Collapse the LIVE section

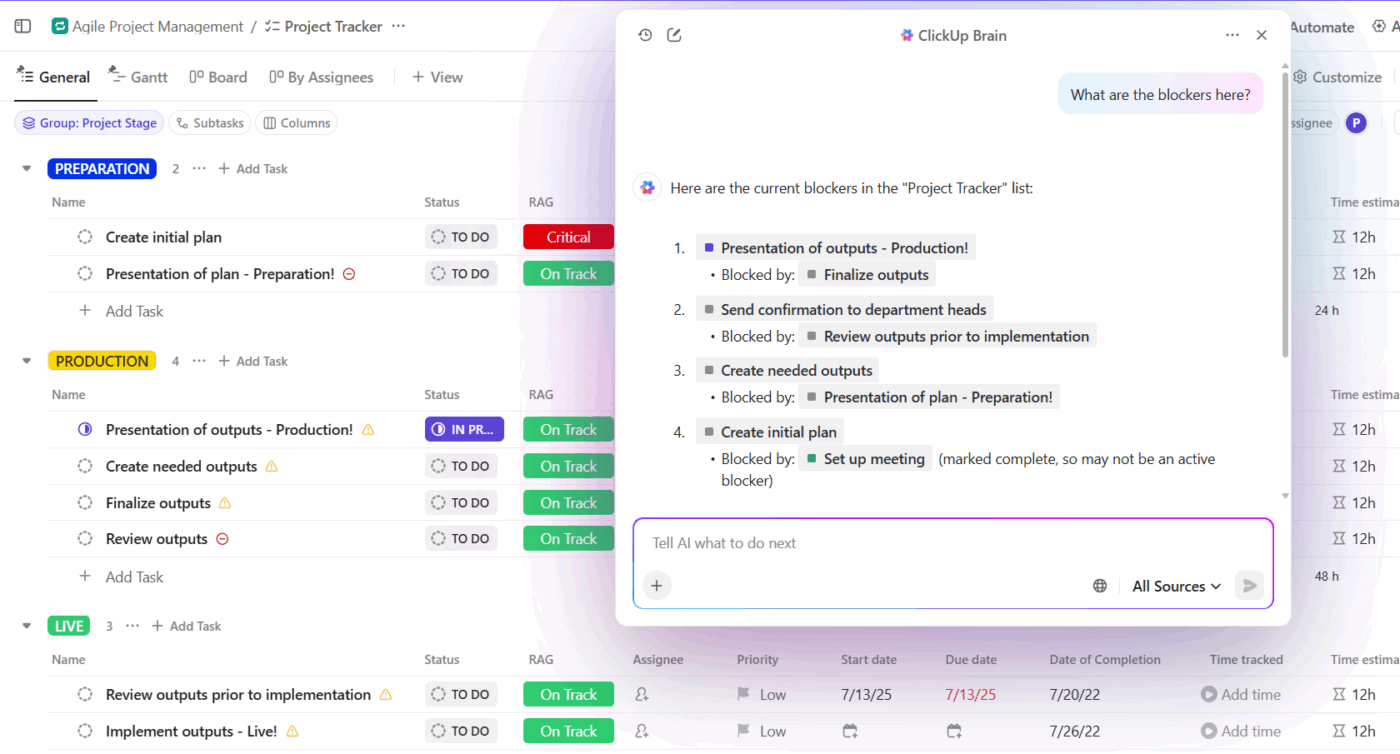tap(25, 625)
